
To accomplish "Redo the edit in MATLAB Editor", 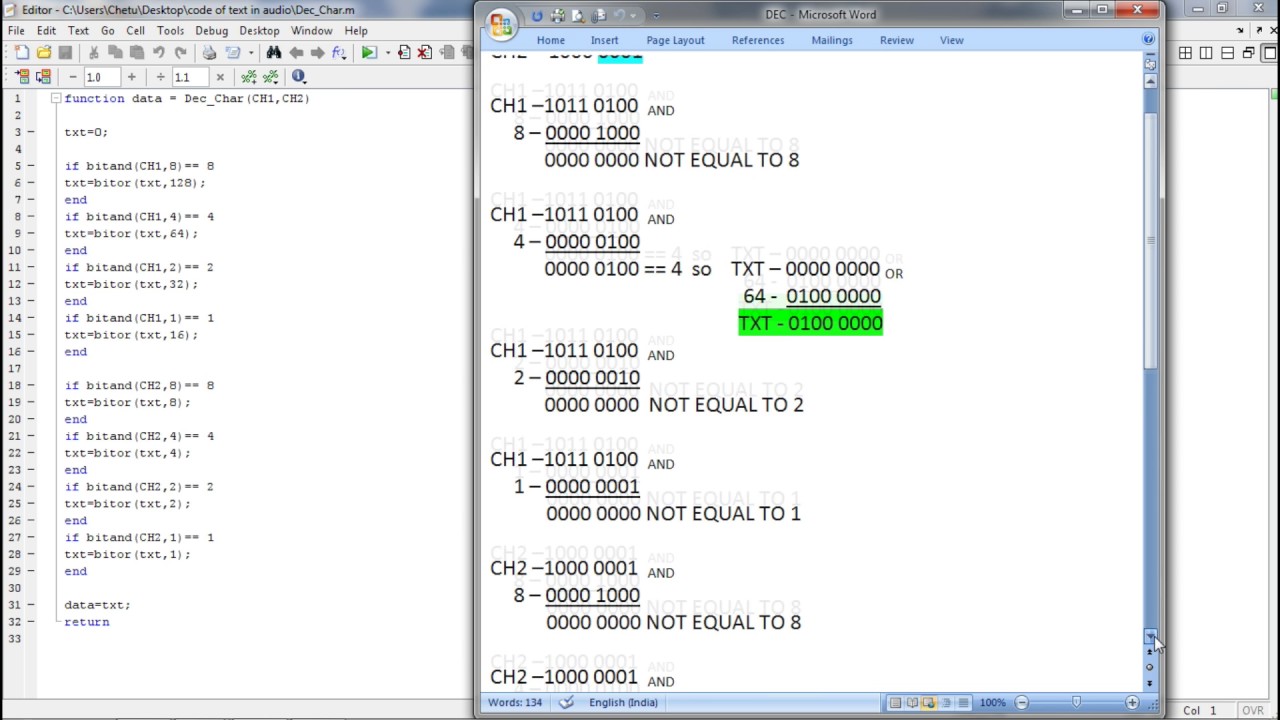I will [181, 53].
